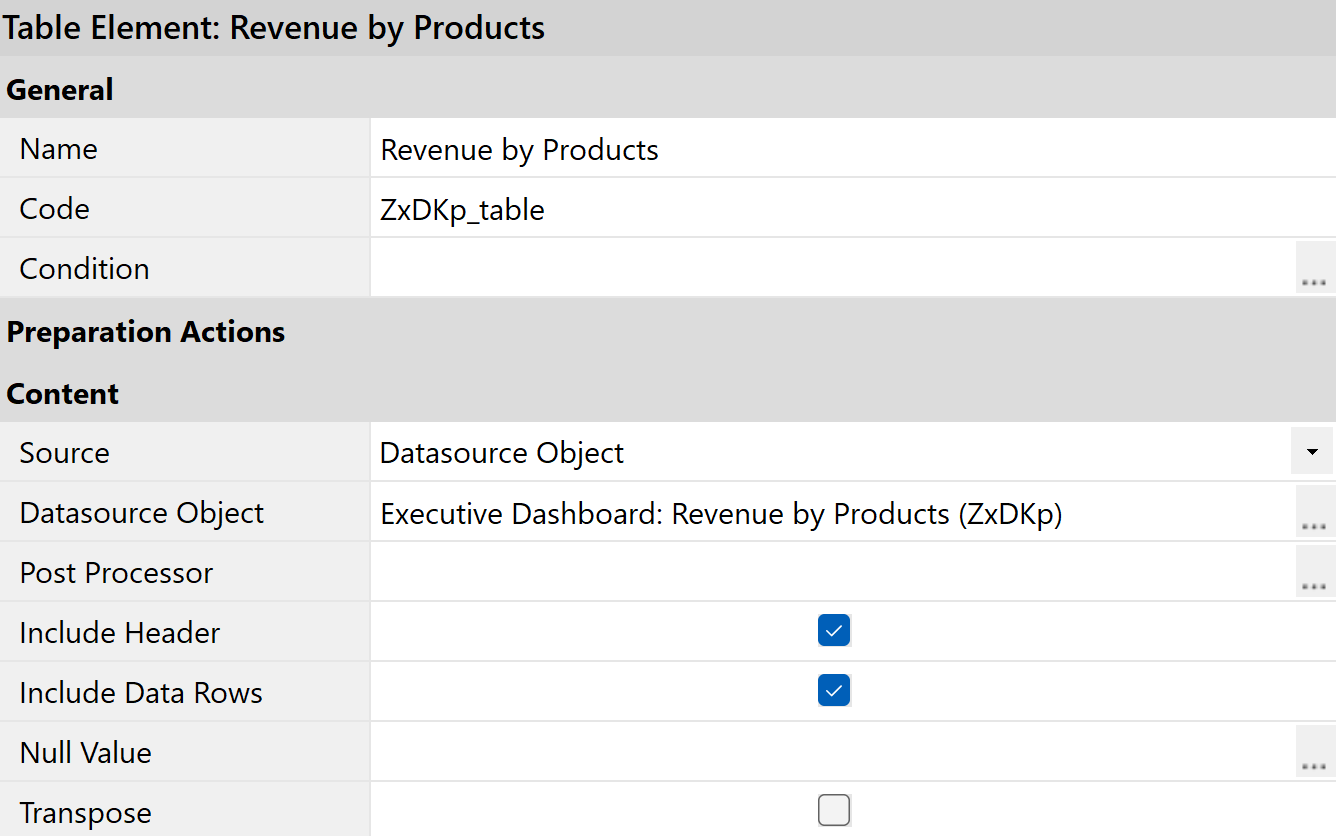
Task: Click inside the empty Condition field
Action: (x=832, y=268)
